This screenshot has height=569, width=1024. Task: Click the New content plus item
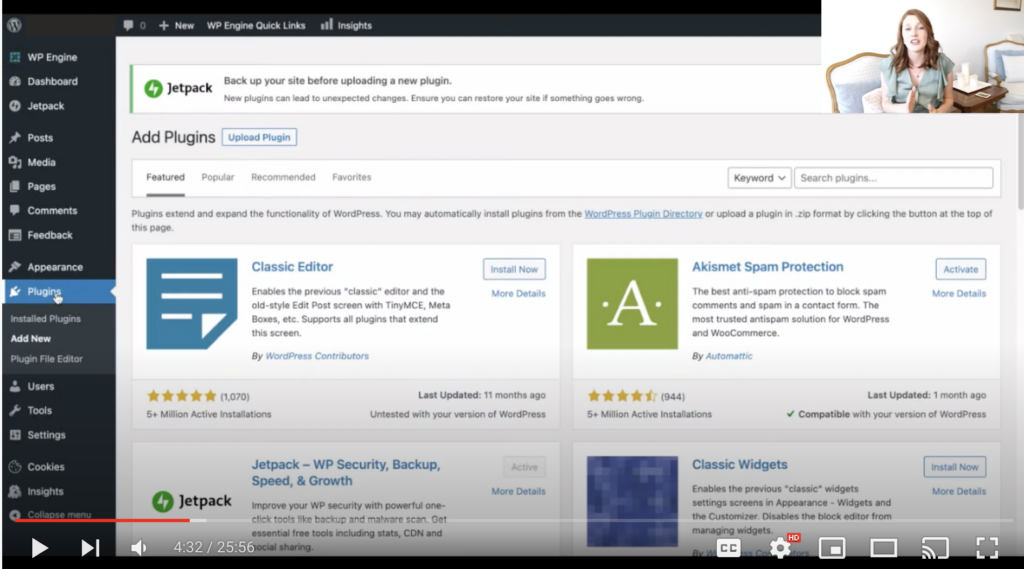pyautogui.click(x=176, y=25)
